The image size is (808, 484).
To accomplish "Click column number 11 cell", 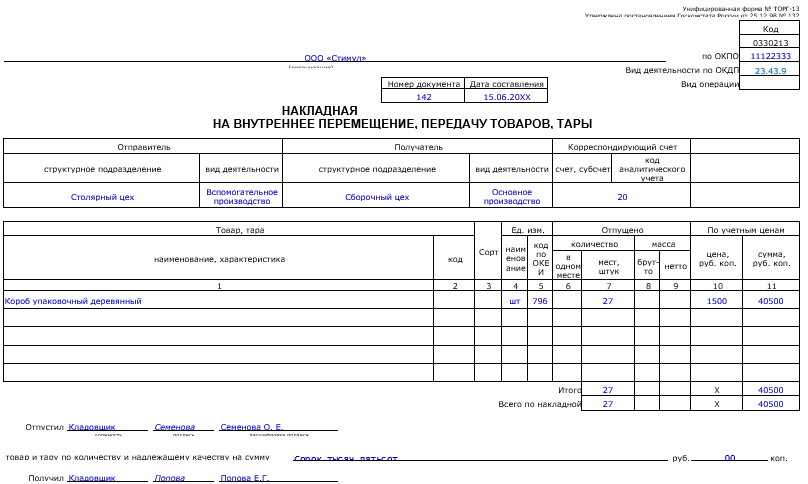I will tap(771, 286).
